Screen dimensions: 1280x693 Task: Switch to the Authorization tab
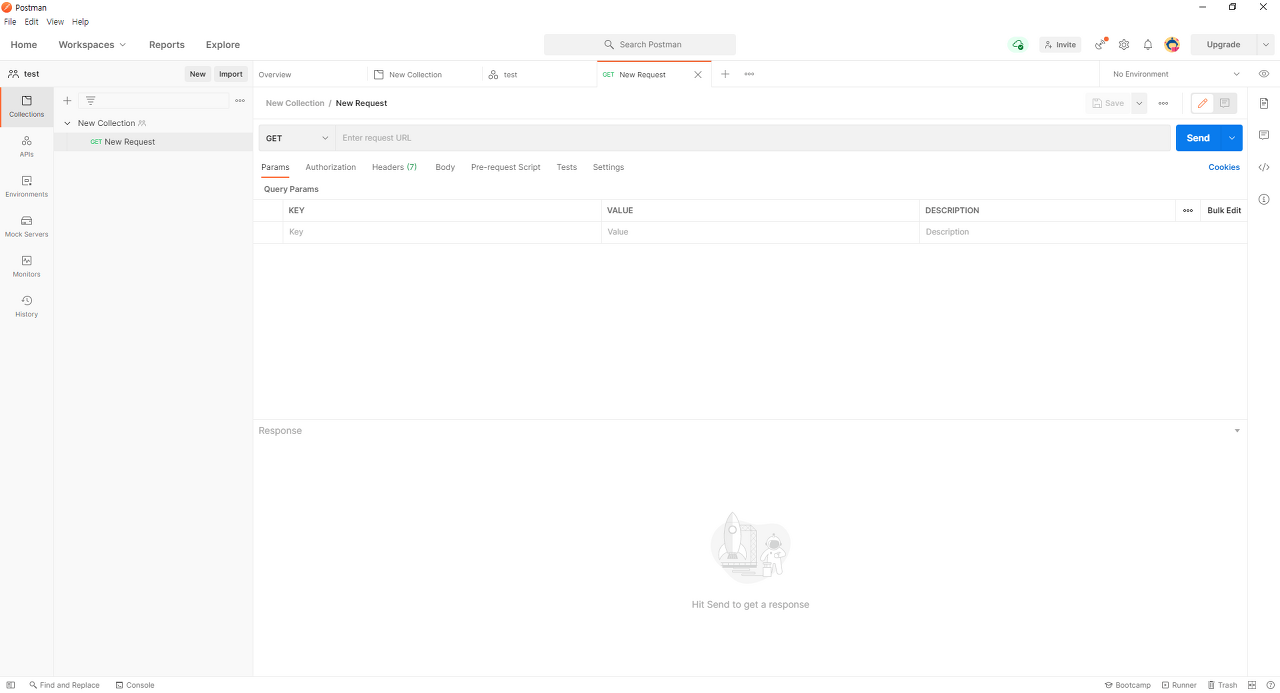coord(331,167)
